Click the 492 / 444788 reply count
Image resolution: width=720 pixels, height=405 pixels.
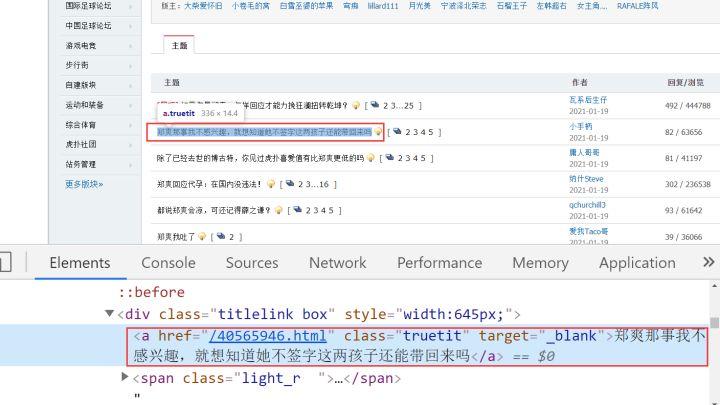coord(687,106)
